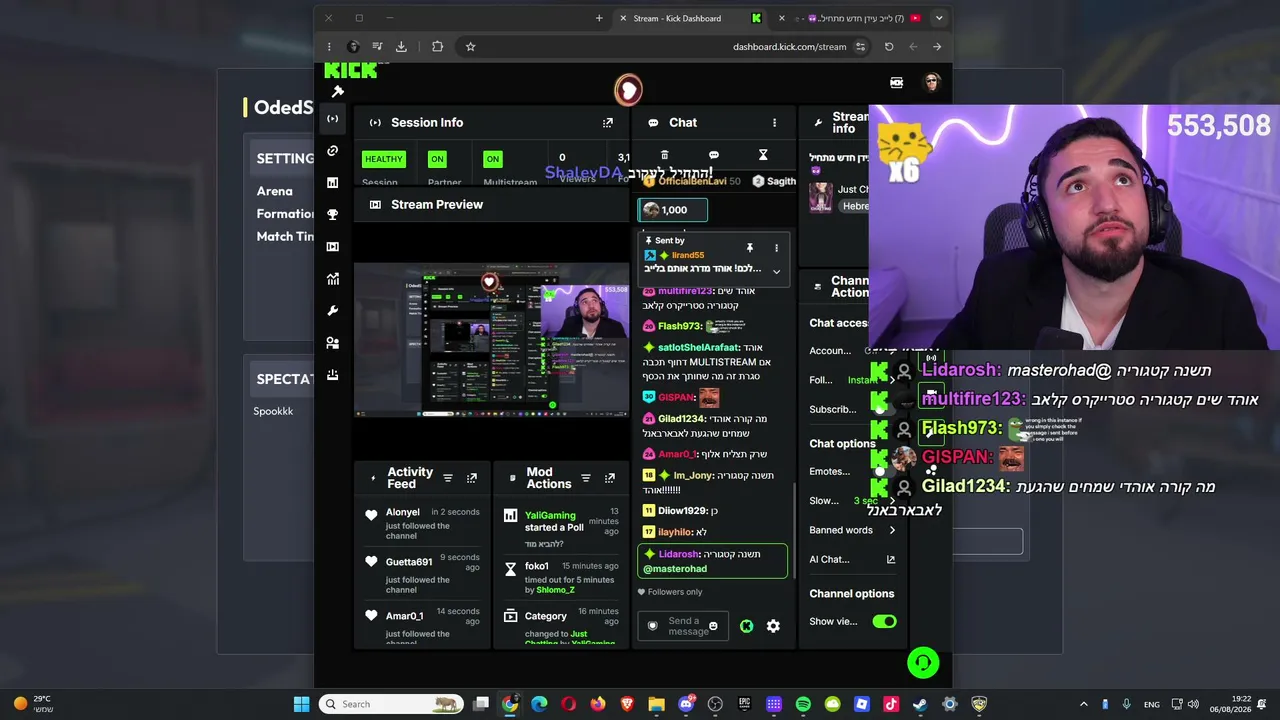Open emoji picker in the message box
This screenshot has width=1280, height=720.
[713, 626]
